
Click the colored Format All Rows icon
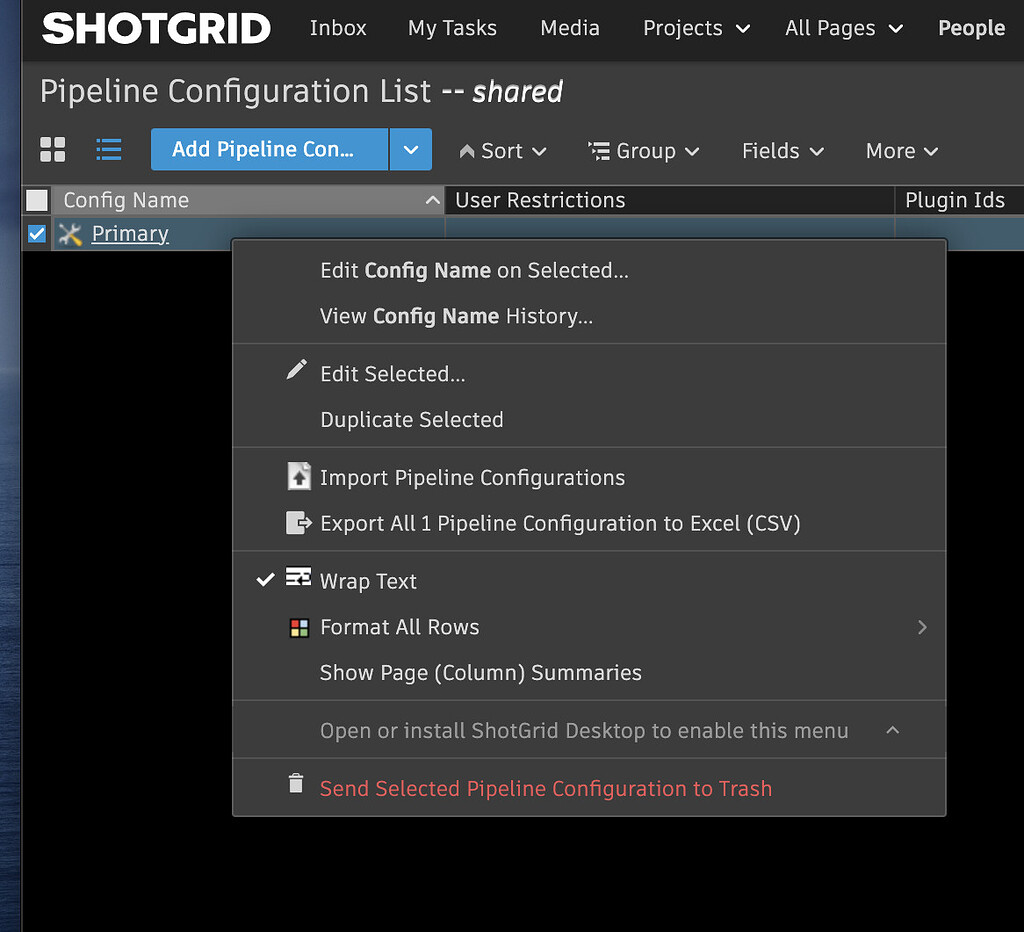pos(296,627)
